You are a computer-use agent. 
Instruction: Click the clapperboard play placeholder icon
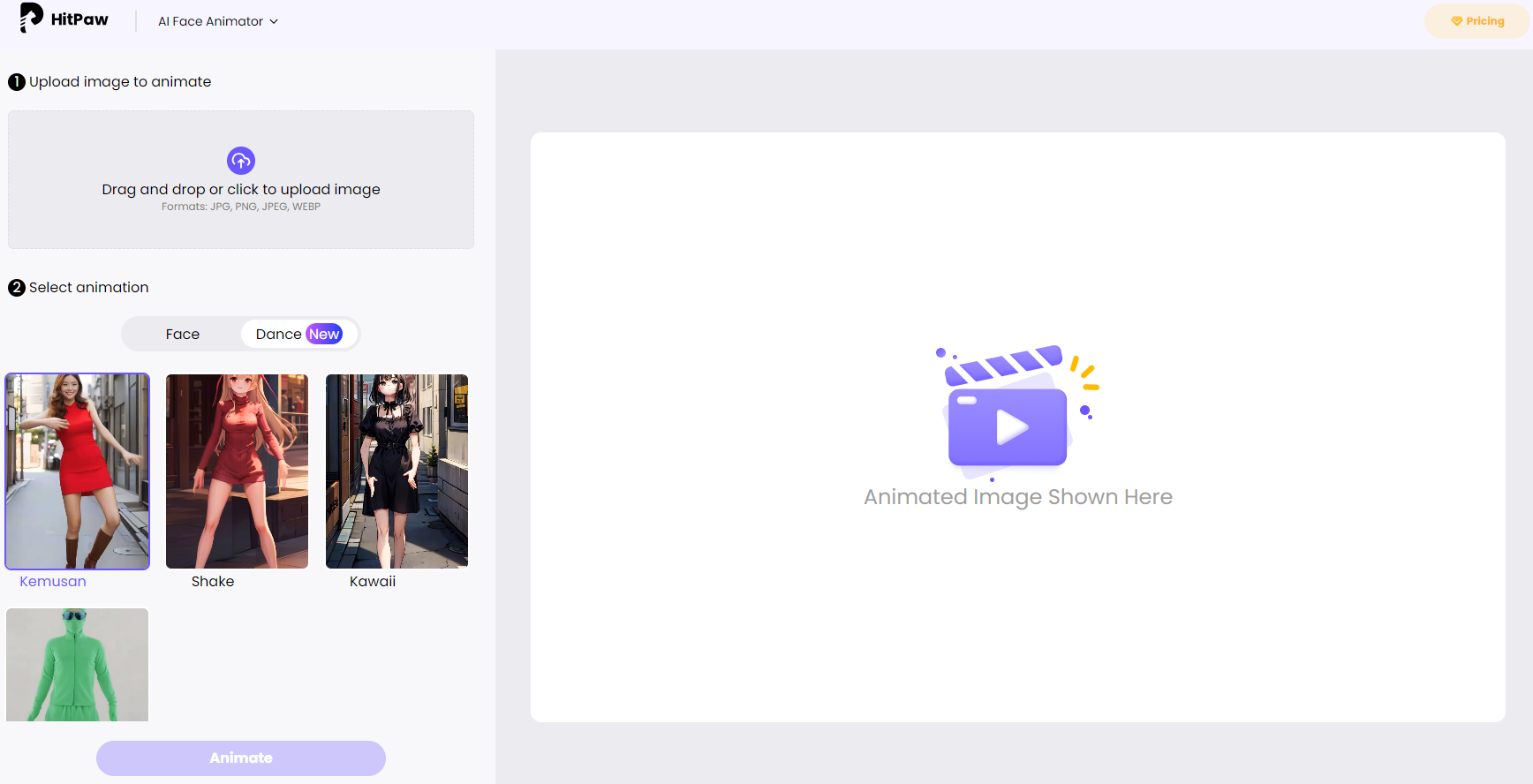1017,411
